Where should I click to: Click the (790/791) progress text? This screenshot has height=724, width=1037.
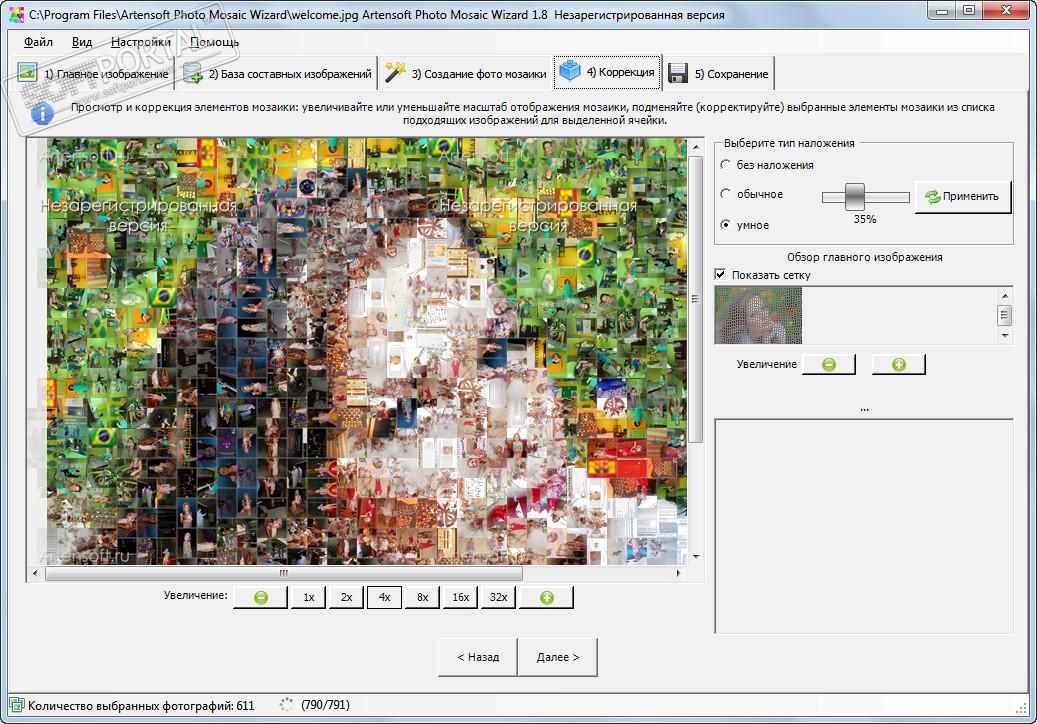click(x=325, y=705)
